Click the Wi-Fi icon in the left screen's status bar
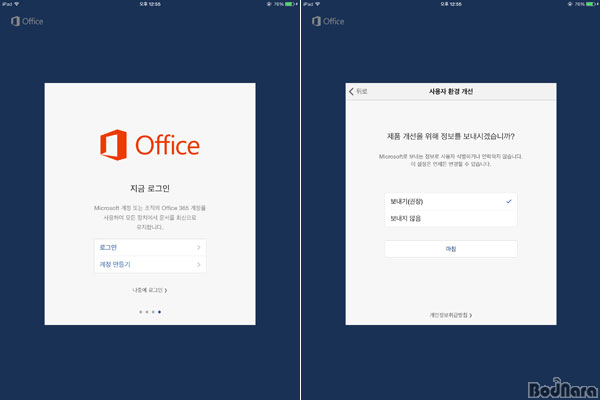Screen dimensions: 600x400 tap(16, 4)
